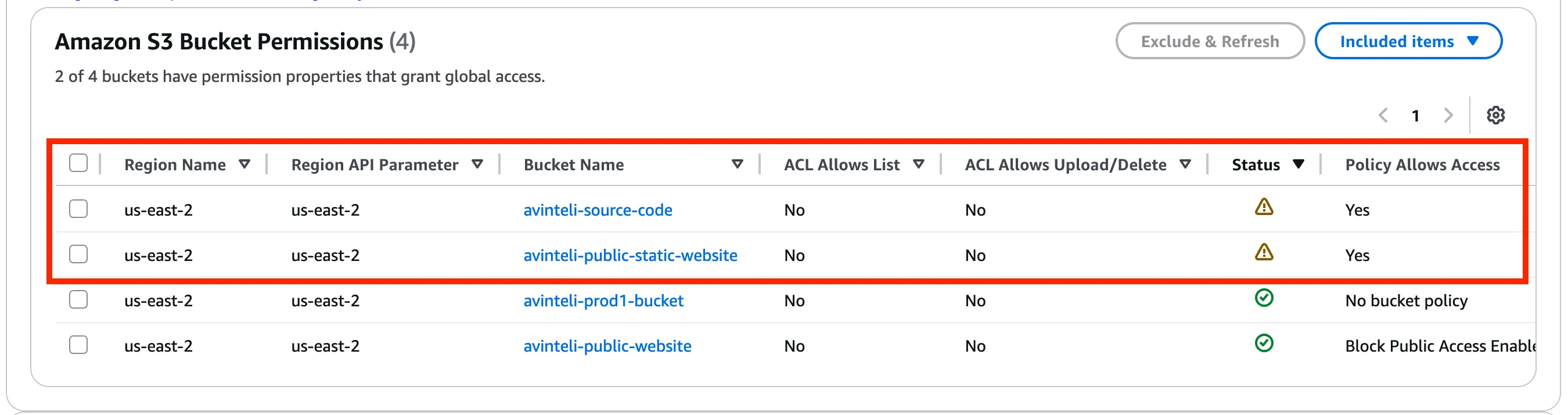The image size is (1568, 415).
Task: Click green check status for avinteli-public-website
Action: 1264,344
